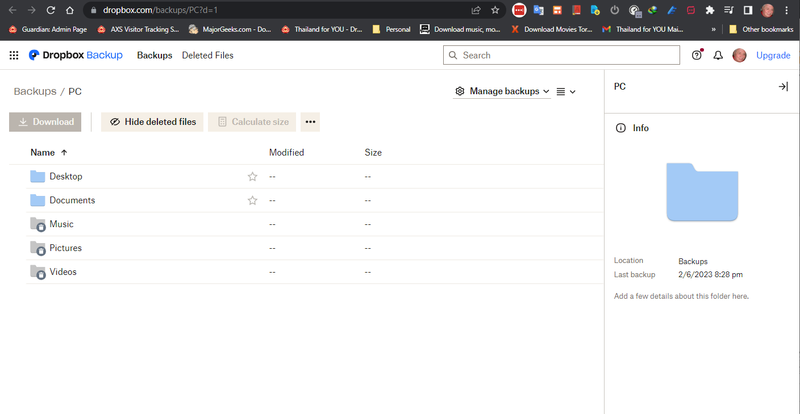Image resolution: width=800 pixels, height=414 pixels.
Task: Toggle the browser side panel
Action: click(x=748, y=10)
